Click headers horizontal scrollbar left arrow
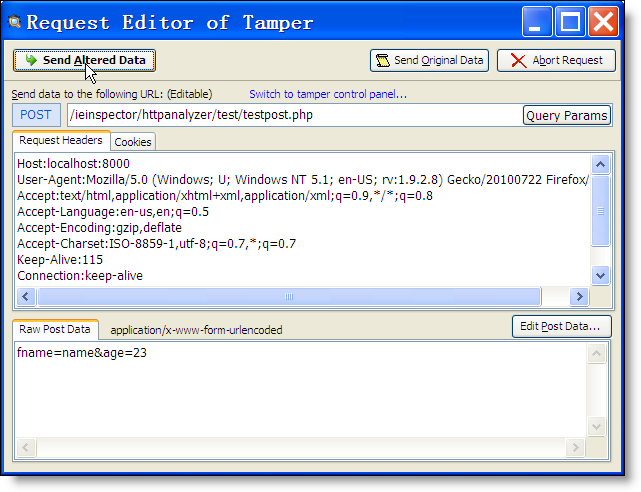This screenshot has height=492, width=641. coord(25,297)
